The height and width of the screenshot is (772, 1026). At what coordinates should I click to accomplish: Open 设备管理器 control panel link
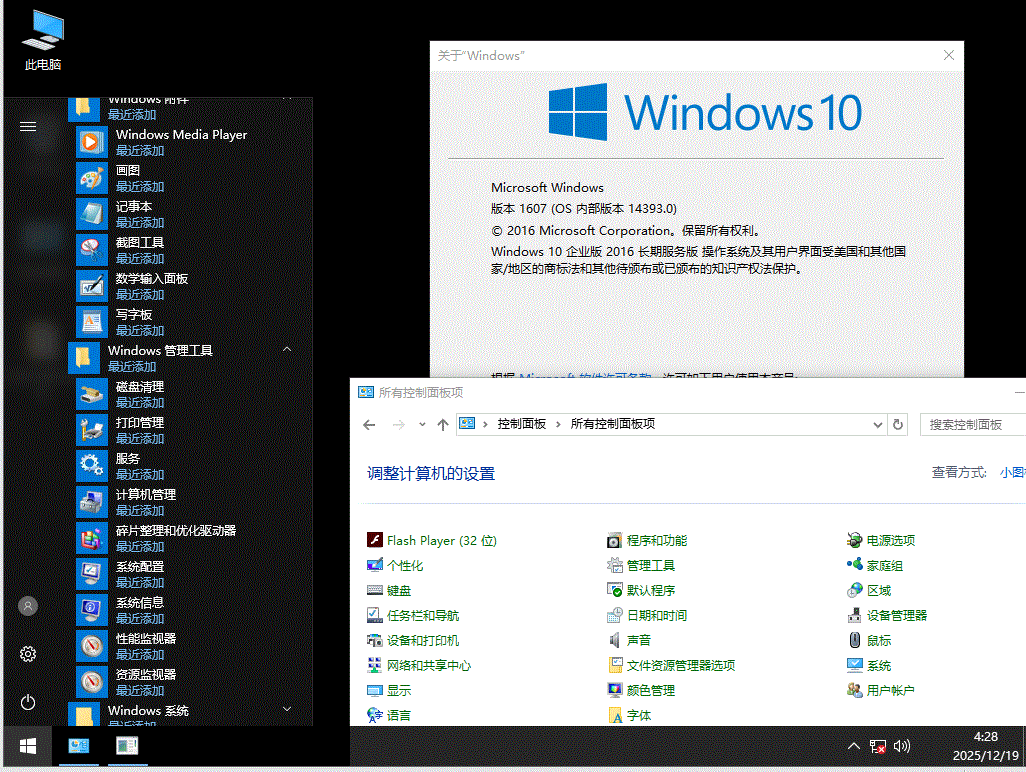[x=896, y=615]
